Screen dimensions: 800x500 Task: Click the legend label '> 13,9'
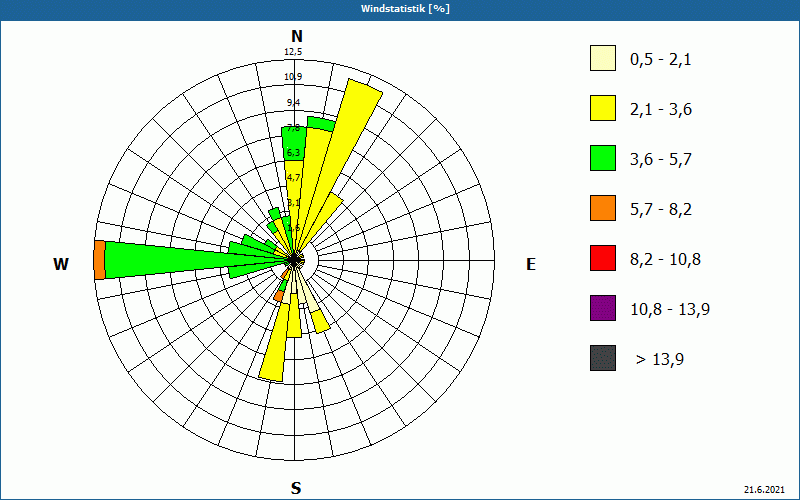(x=660, y=360)
